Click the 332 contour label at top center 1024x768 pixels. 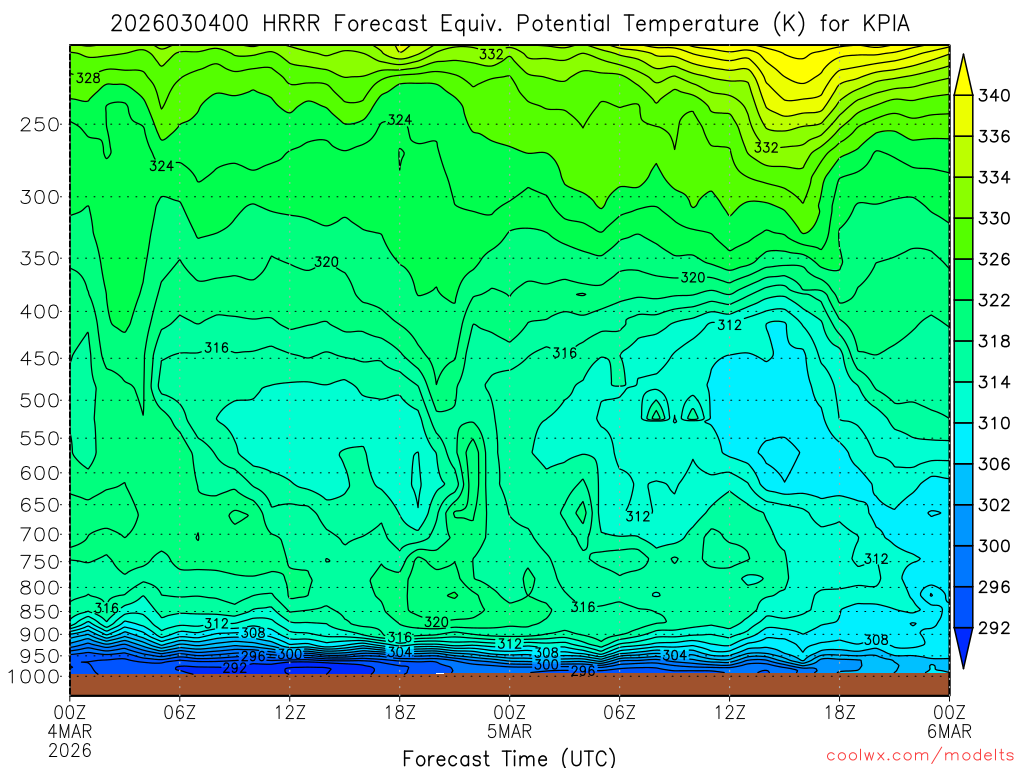click(491, 54)
